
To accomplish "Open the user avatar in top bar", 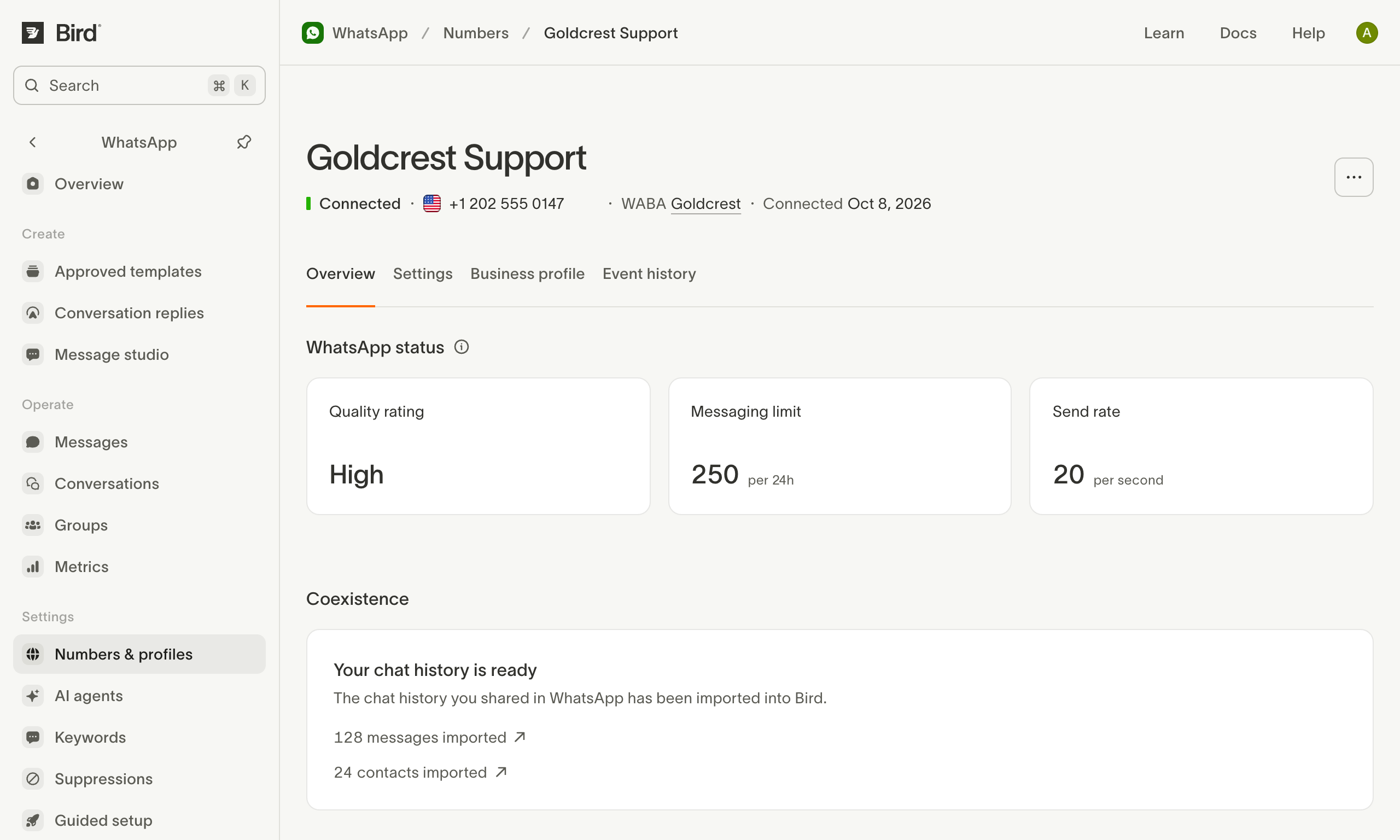I will click(1366, 33).
